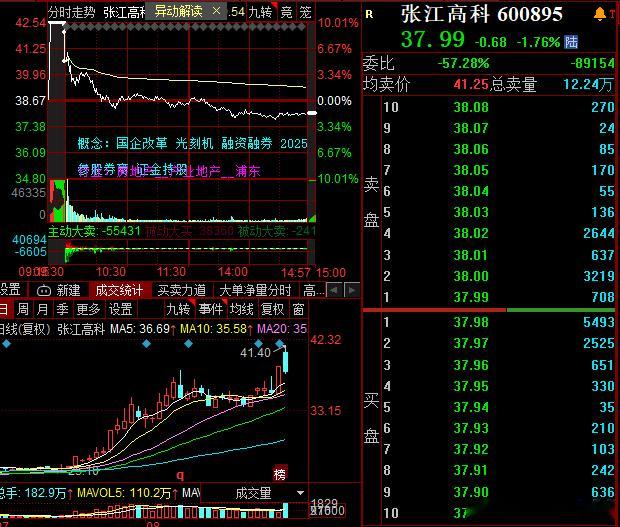The height and width of the screenshot is (527, 620).
Task: Click buy level 2 price 37.97
Action: click(471, 343)
